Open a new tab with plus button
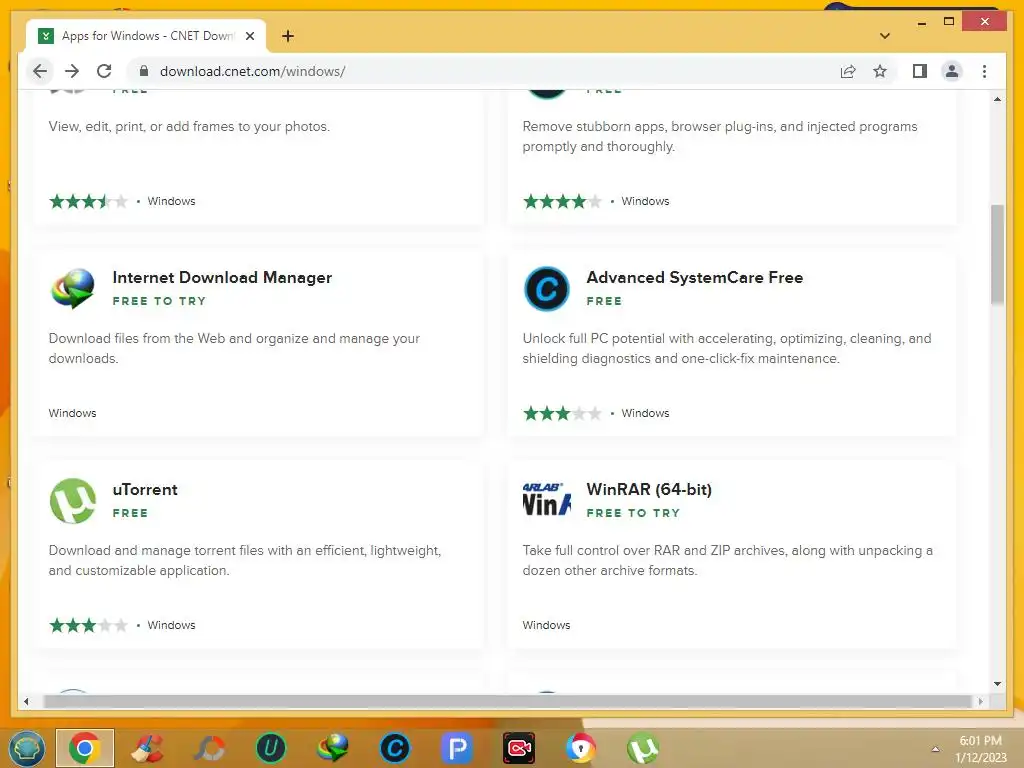1024x768 pixels. [x=288, y=36]
